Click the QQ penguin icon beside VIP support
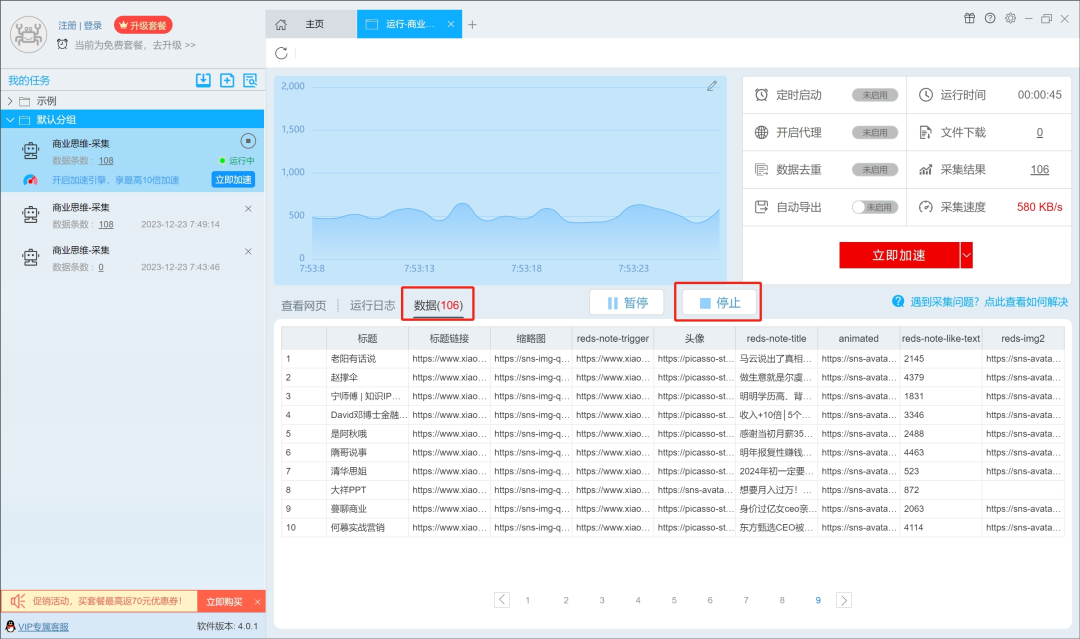This screenshot has height=639, width=1080. pyautogui.click(x=10, y=626)
